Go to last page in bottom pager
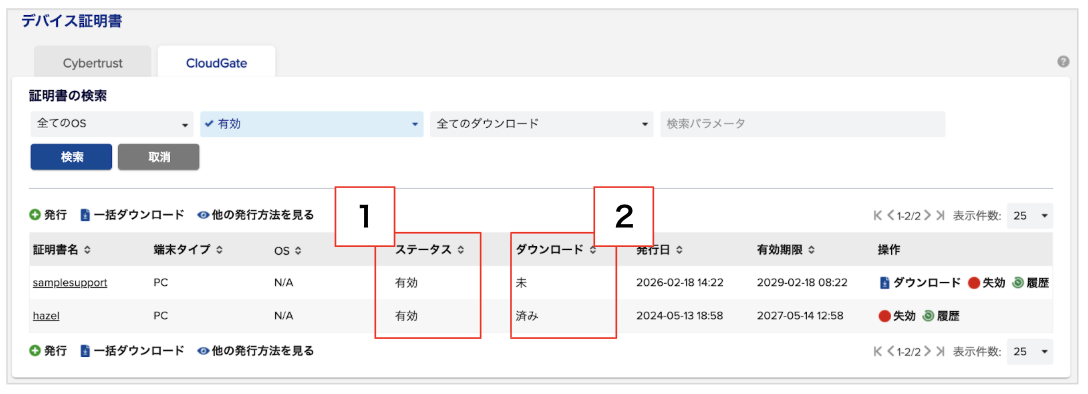Image resolution: width=1088 pixels, height=394 pixels. pos(940,352)
